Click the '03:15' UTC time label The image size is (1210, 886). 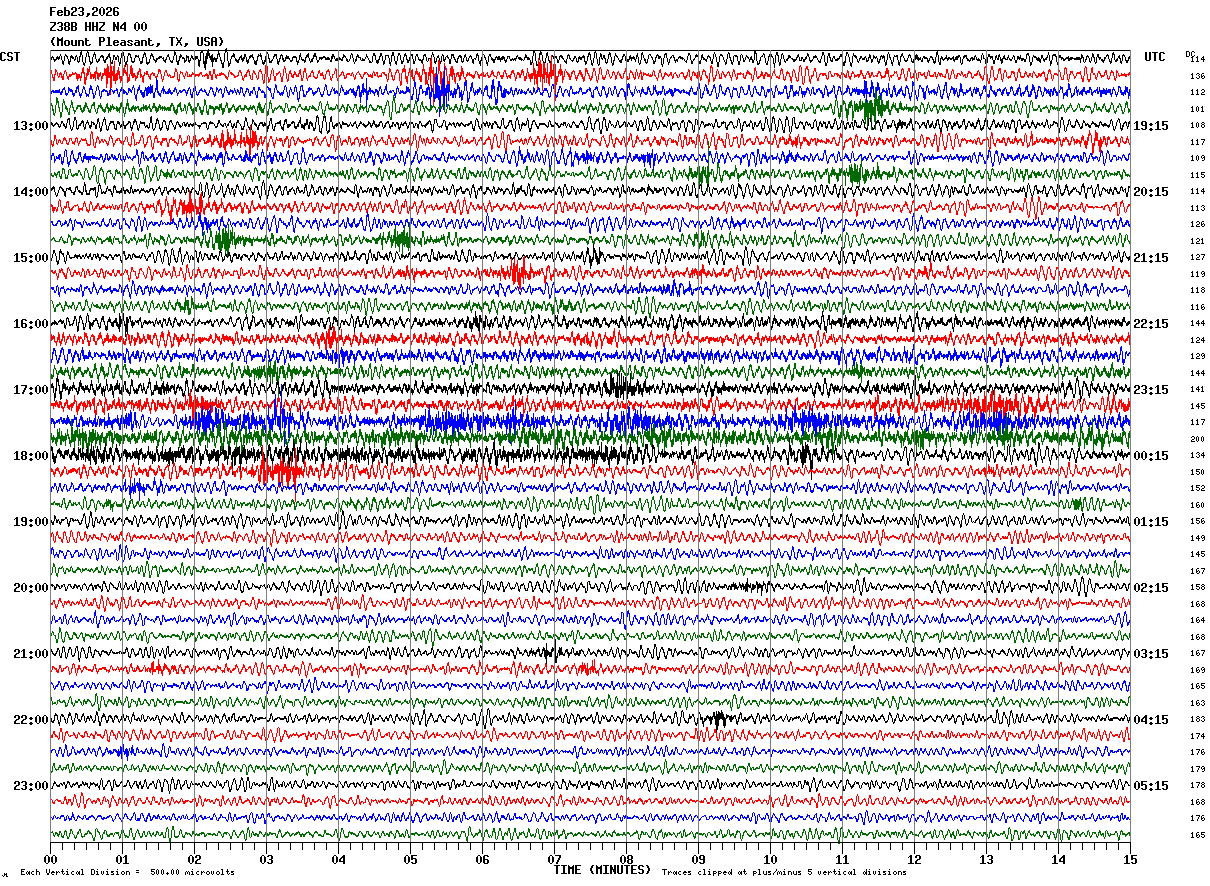[x=1151, y=654]
